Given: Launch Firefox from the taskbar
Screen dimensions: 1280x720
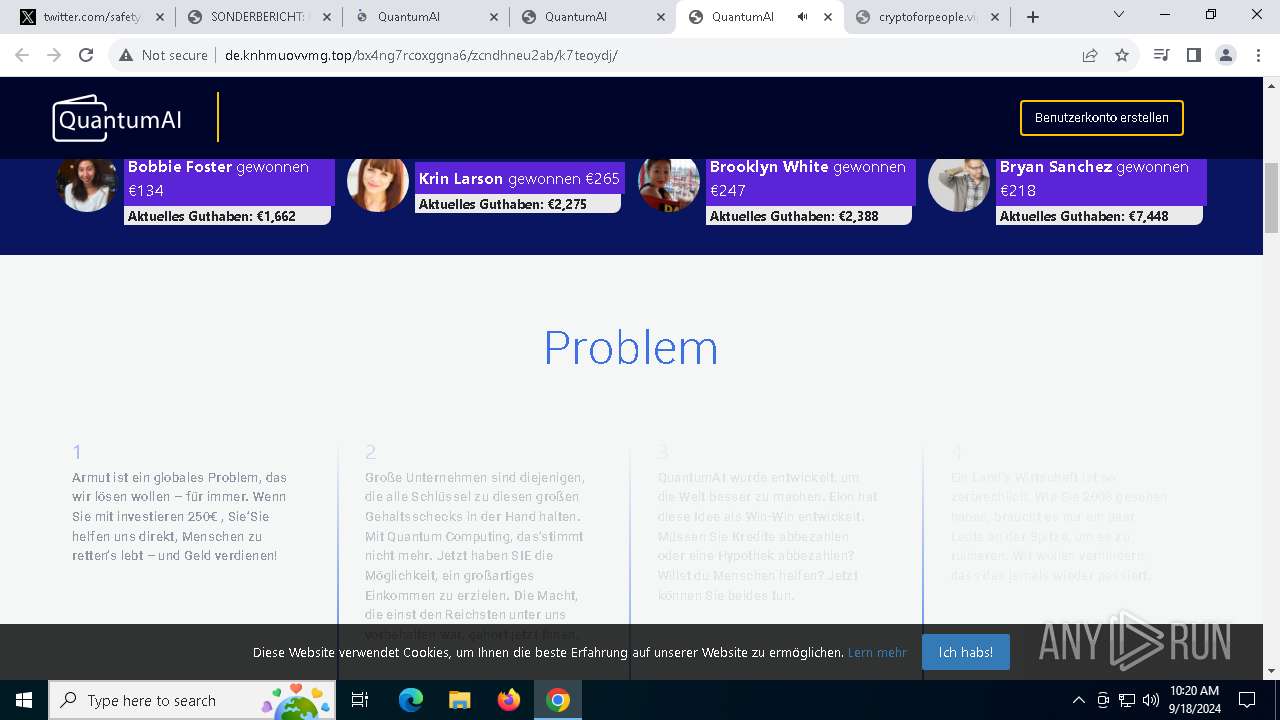Looking at the screenshot, I should pos(508,700).
